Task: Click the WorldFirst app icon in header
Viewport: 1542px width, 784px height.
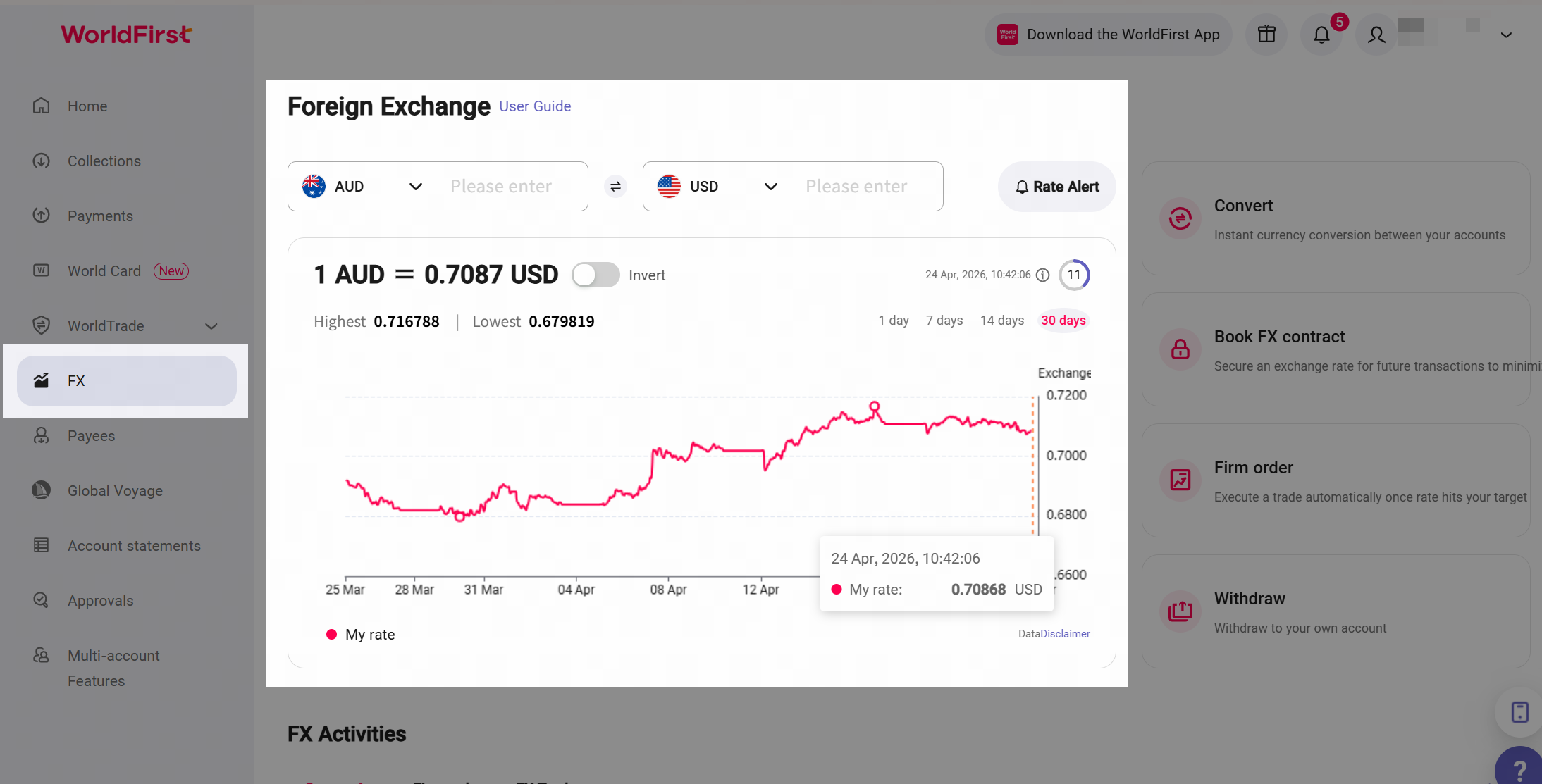Action: point(1008,35)
